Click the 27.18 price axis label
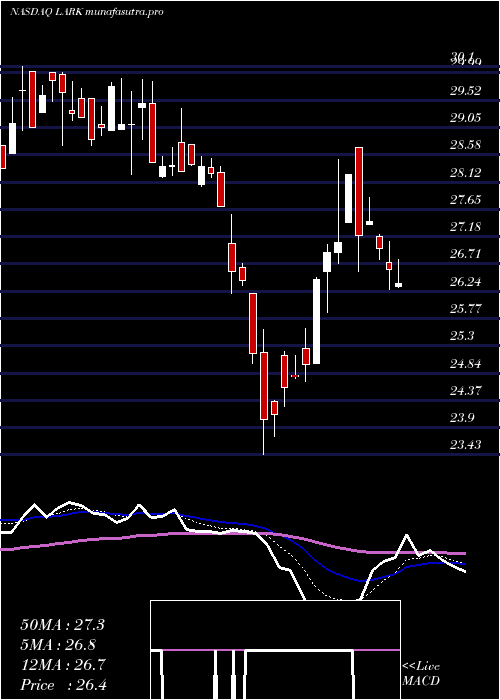 [x=465, y=227]
